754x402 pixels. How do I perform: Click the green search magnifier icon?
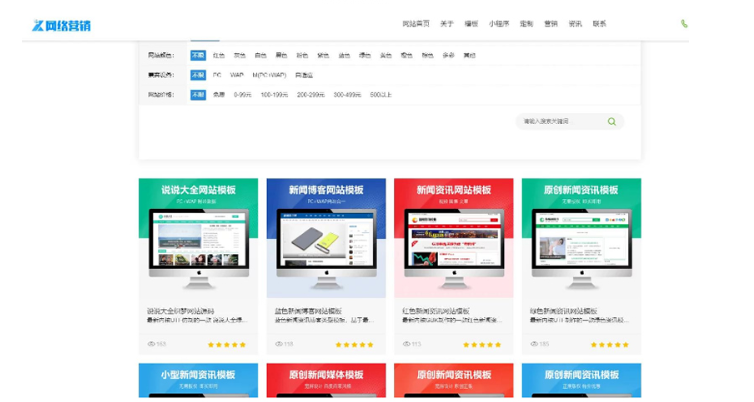pyautogui.click(x=611, y=122)
